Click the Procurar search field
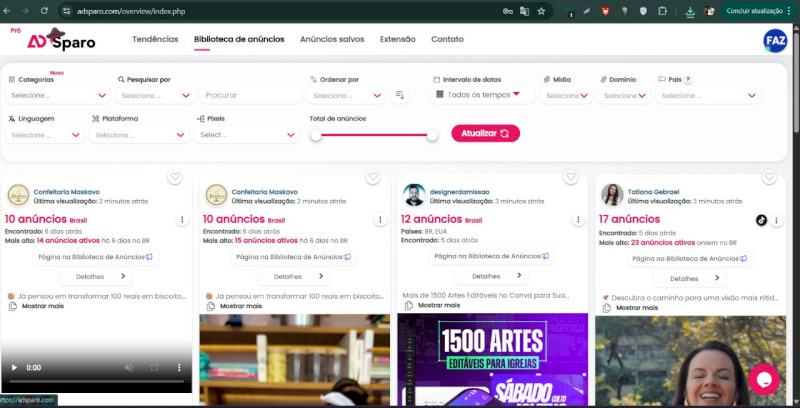800x408 pixels. [251, 95]
